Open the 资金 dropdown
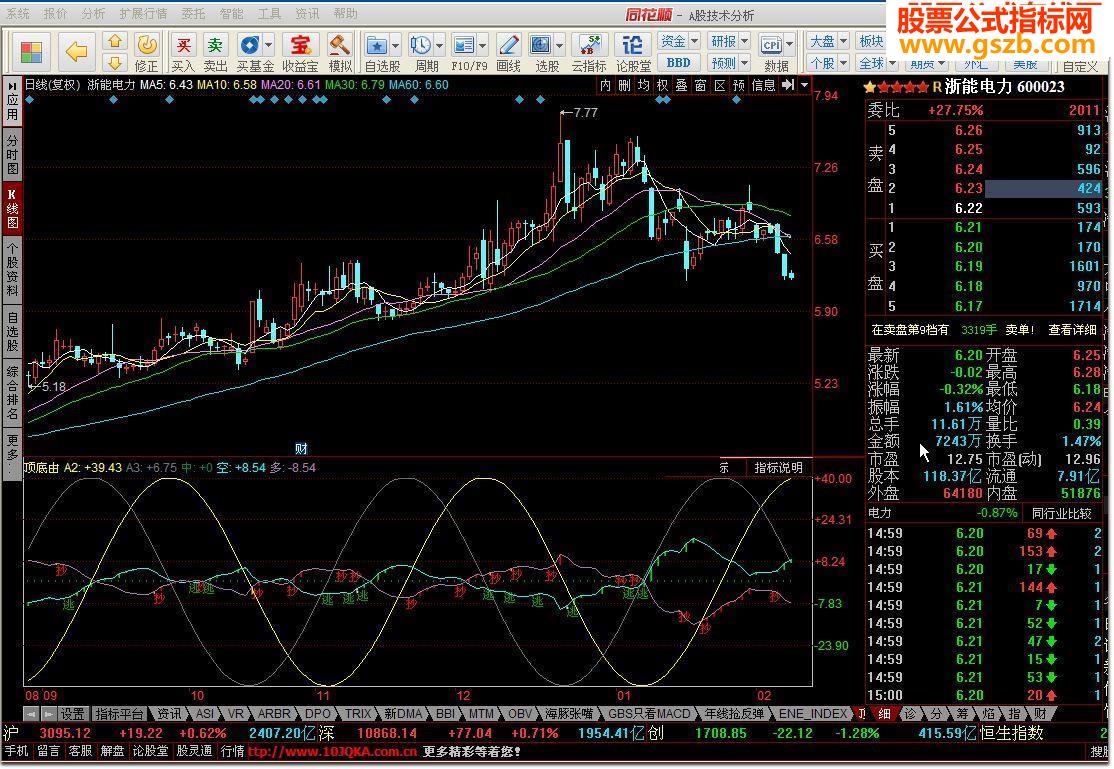 coord(679,41)
